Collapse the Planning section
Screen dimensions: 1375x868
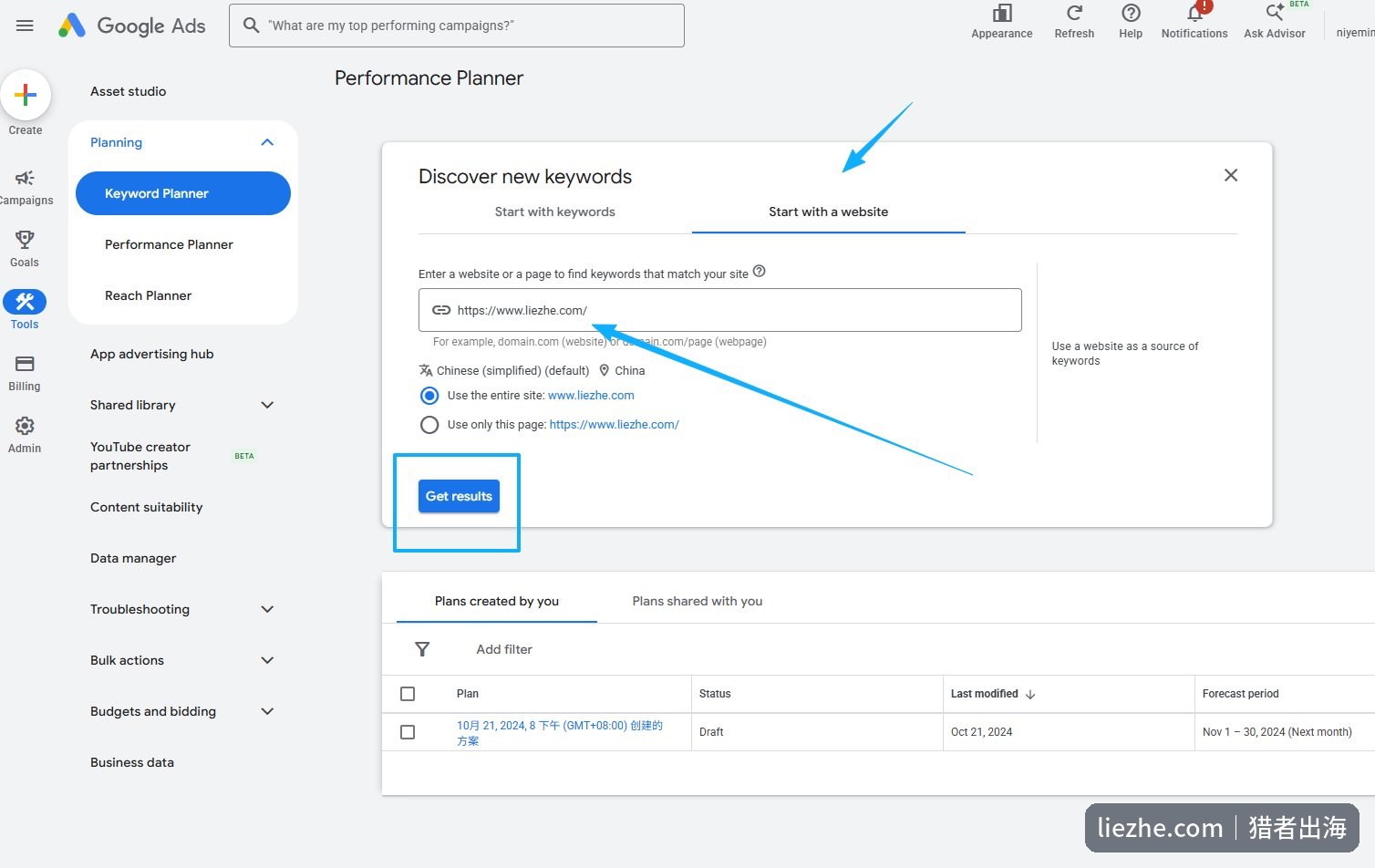click(267, 142)
